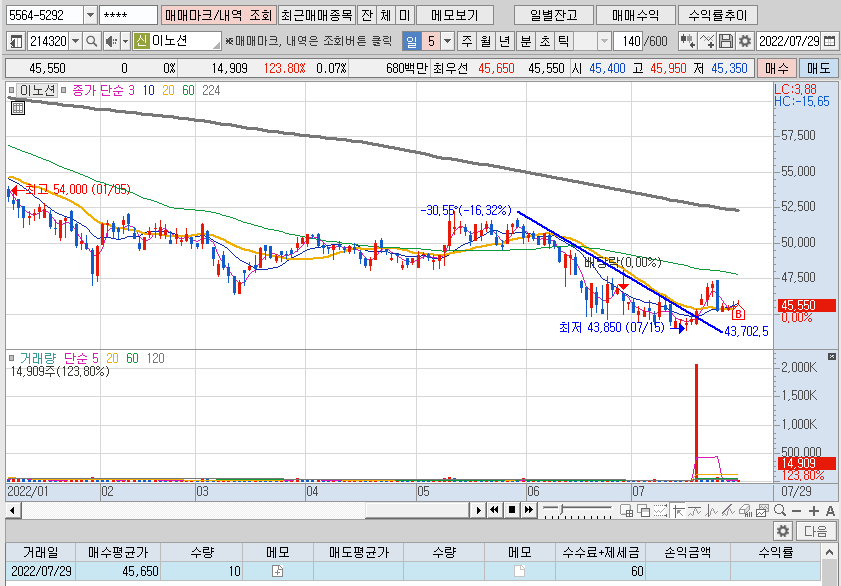
Task: Click chart scroll left arrow button
Action: click(12, 510)
